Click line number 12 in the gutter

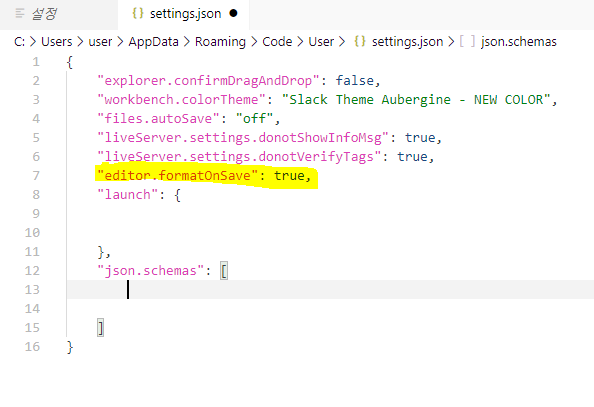(x=32, y=271)
